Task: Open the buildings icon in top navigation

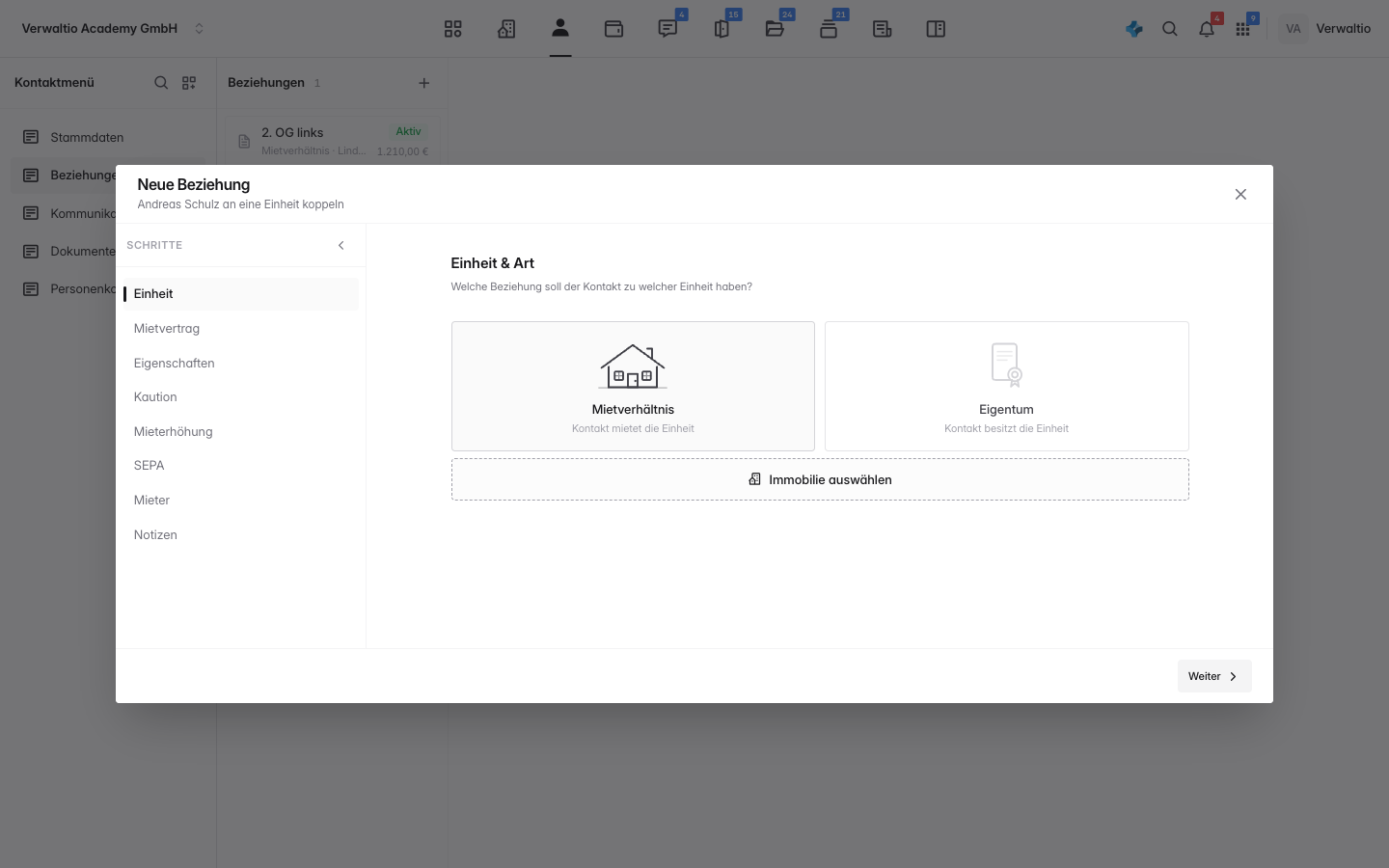Action: (506, 29)
